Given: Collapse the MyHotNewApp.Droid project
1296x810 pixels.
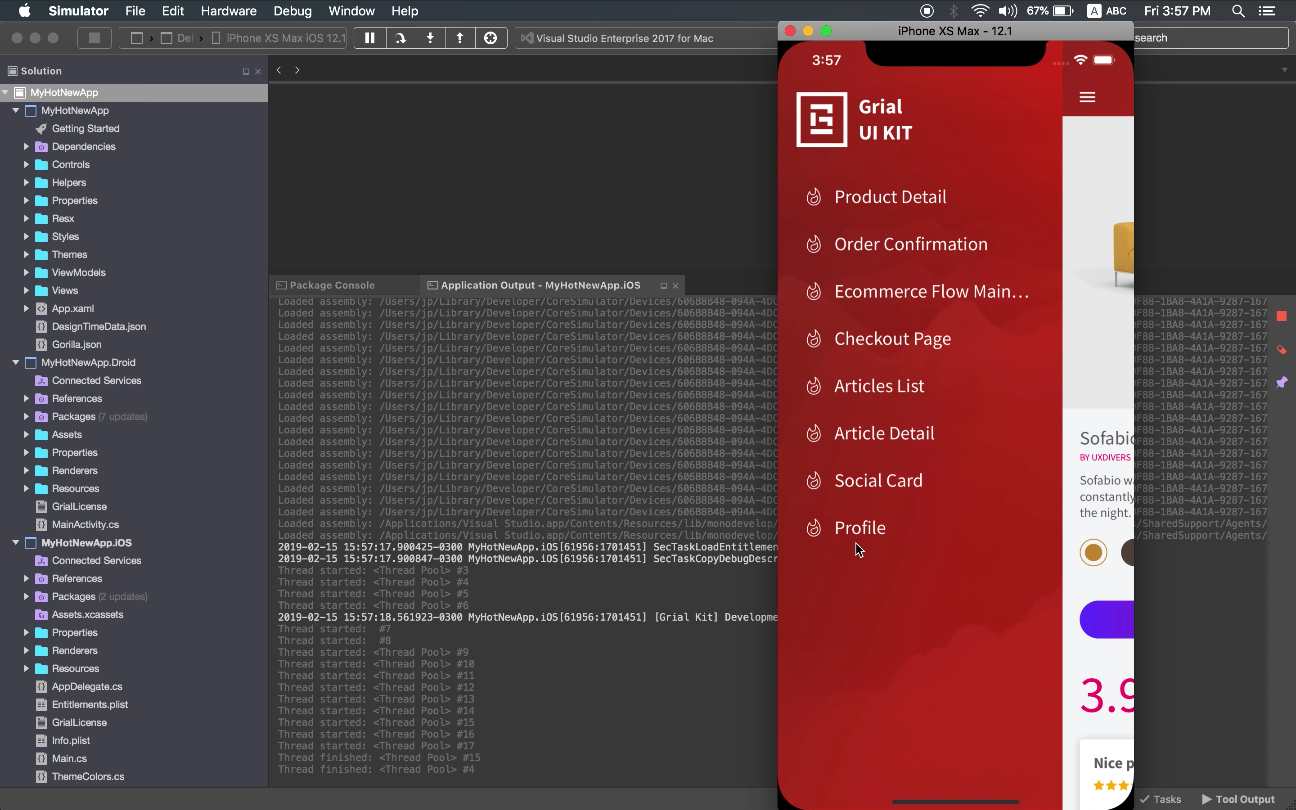Looking at the screenshot, I should coord(16,362).
